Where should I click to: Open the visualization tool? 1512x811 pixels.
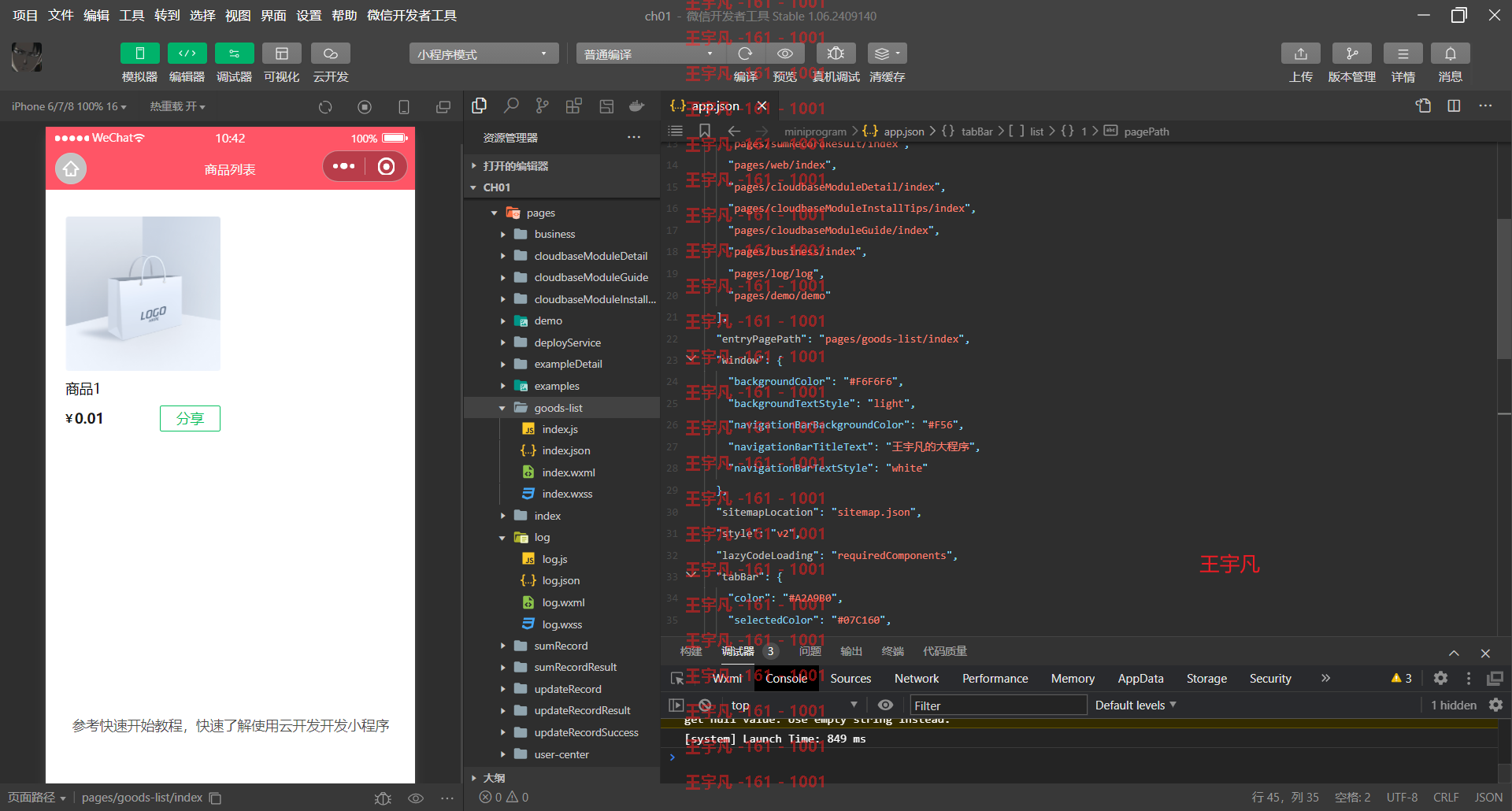[281, 54]
